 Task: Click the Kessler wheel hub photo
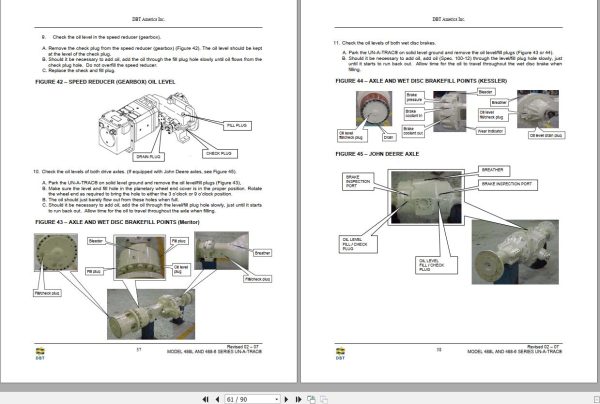click(374, 108)
